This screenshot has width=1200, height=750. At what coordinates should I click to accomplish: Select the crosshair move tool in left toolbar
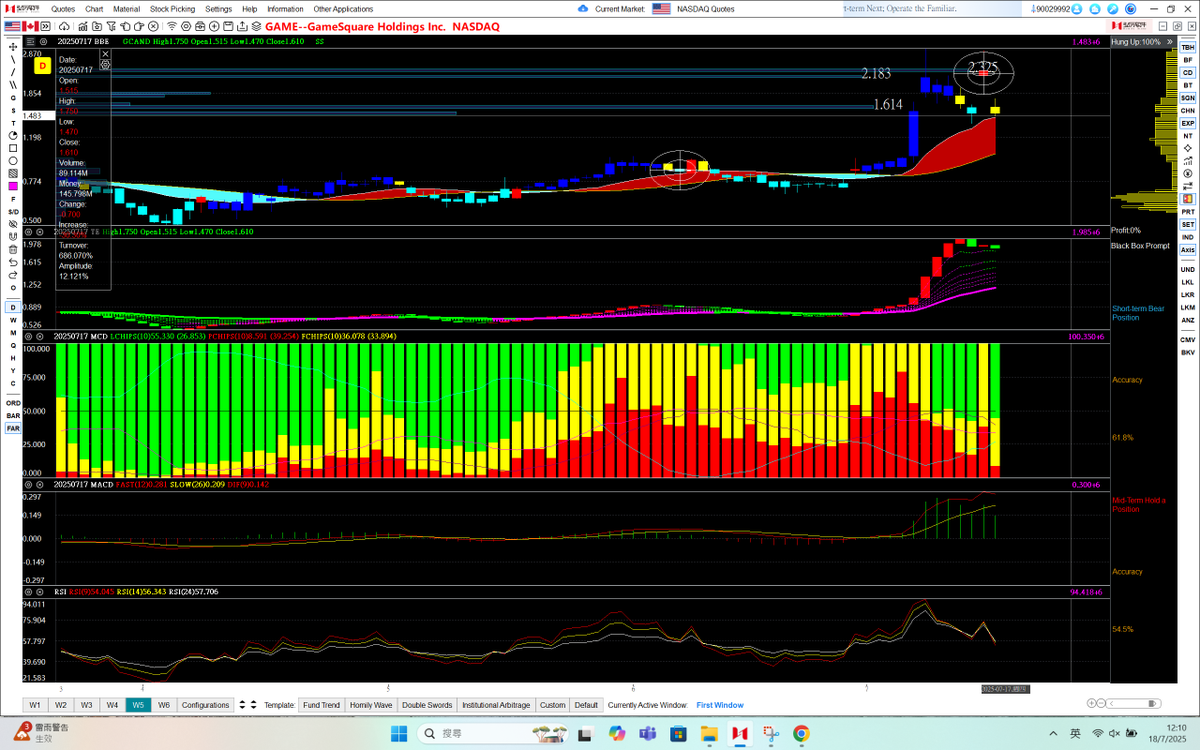click(x=13, y=46)
